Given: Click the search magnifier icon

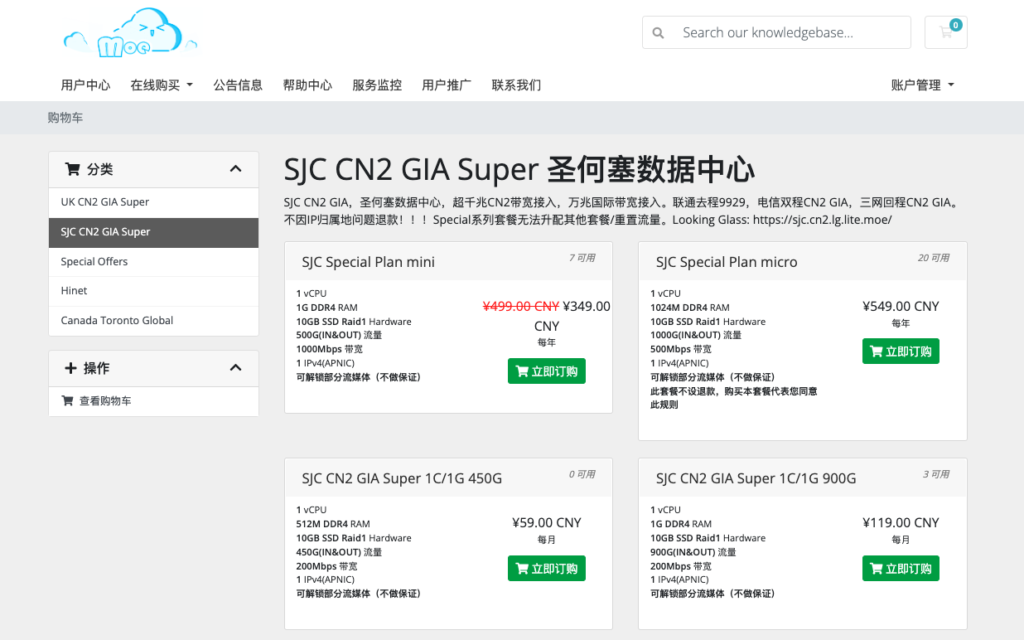Looking at the screenshot, I should pyautogui.click(x=658, y=33).
